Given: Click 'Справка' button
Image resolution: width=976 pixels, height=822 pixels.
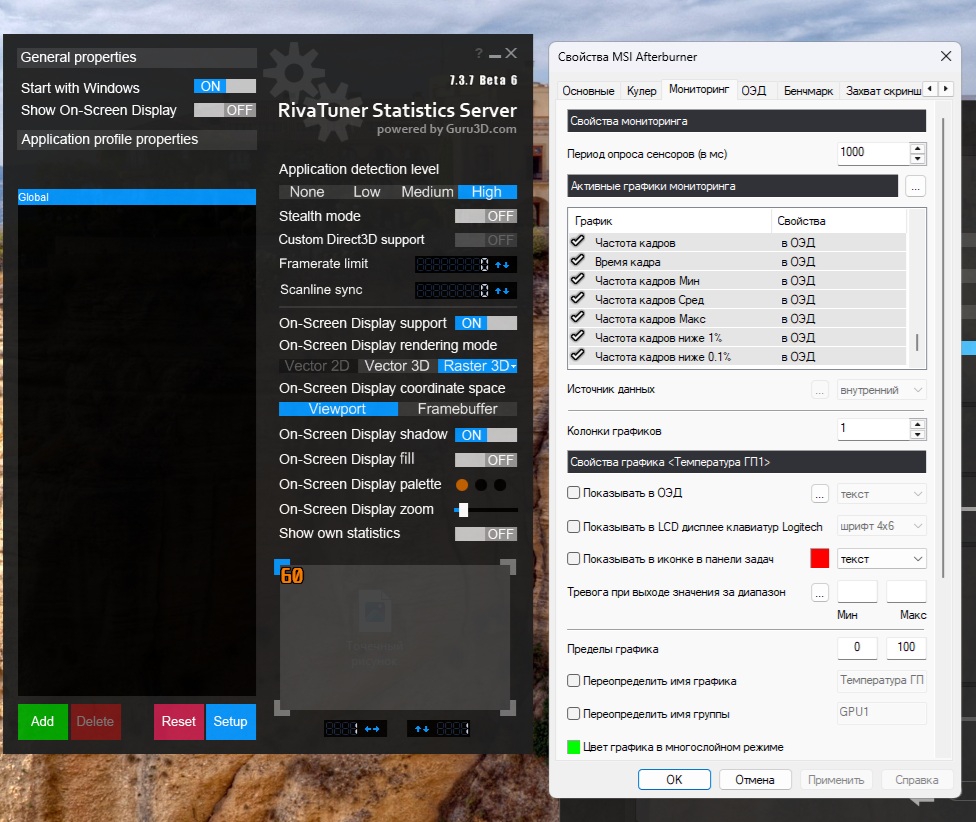Looking at the screenshot, I should pyautogui.click(x=916, y=779).
